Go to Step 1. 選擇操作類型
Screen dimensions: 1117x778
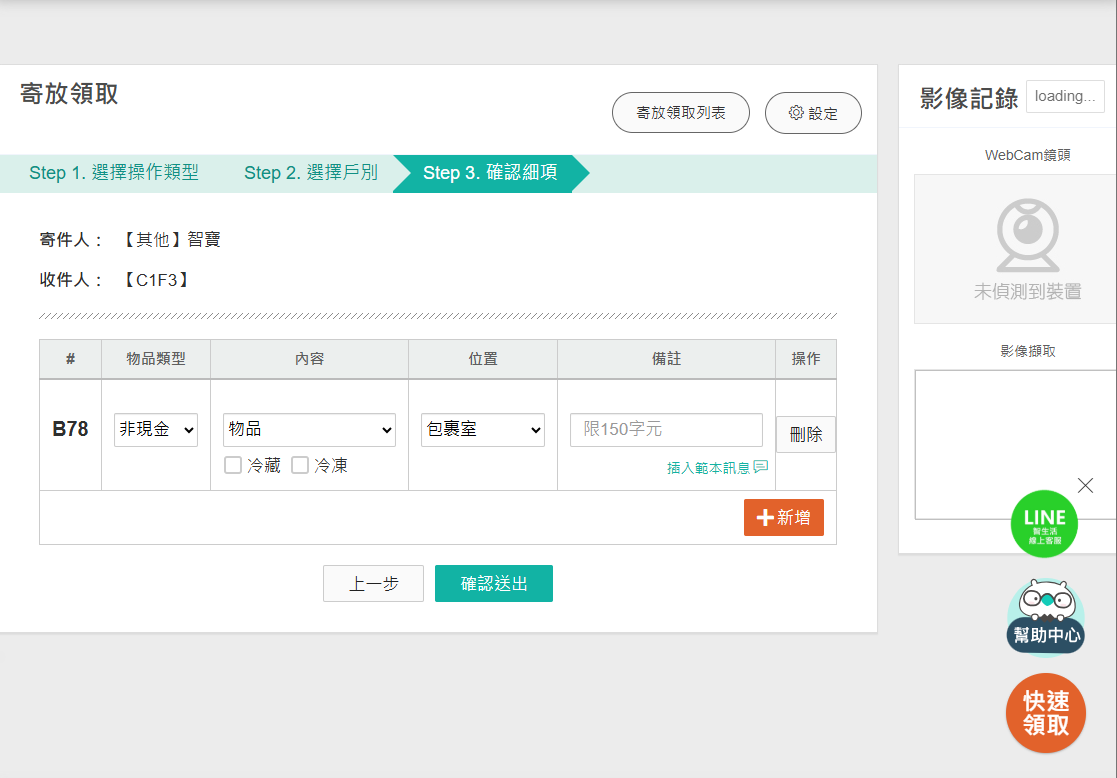(114, 173)
